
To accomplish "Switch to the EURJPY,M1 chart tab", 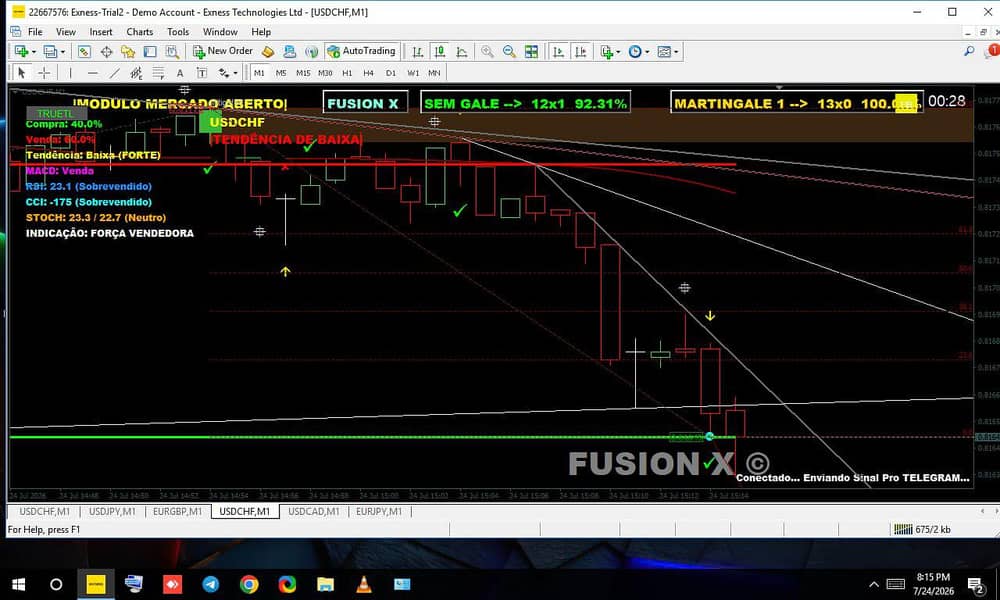I will point(379,511).
